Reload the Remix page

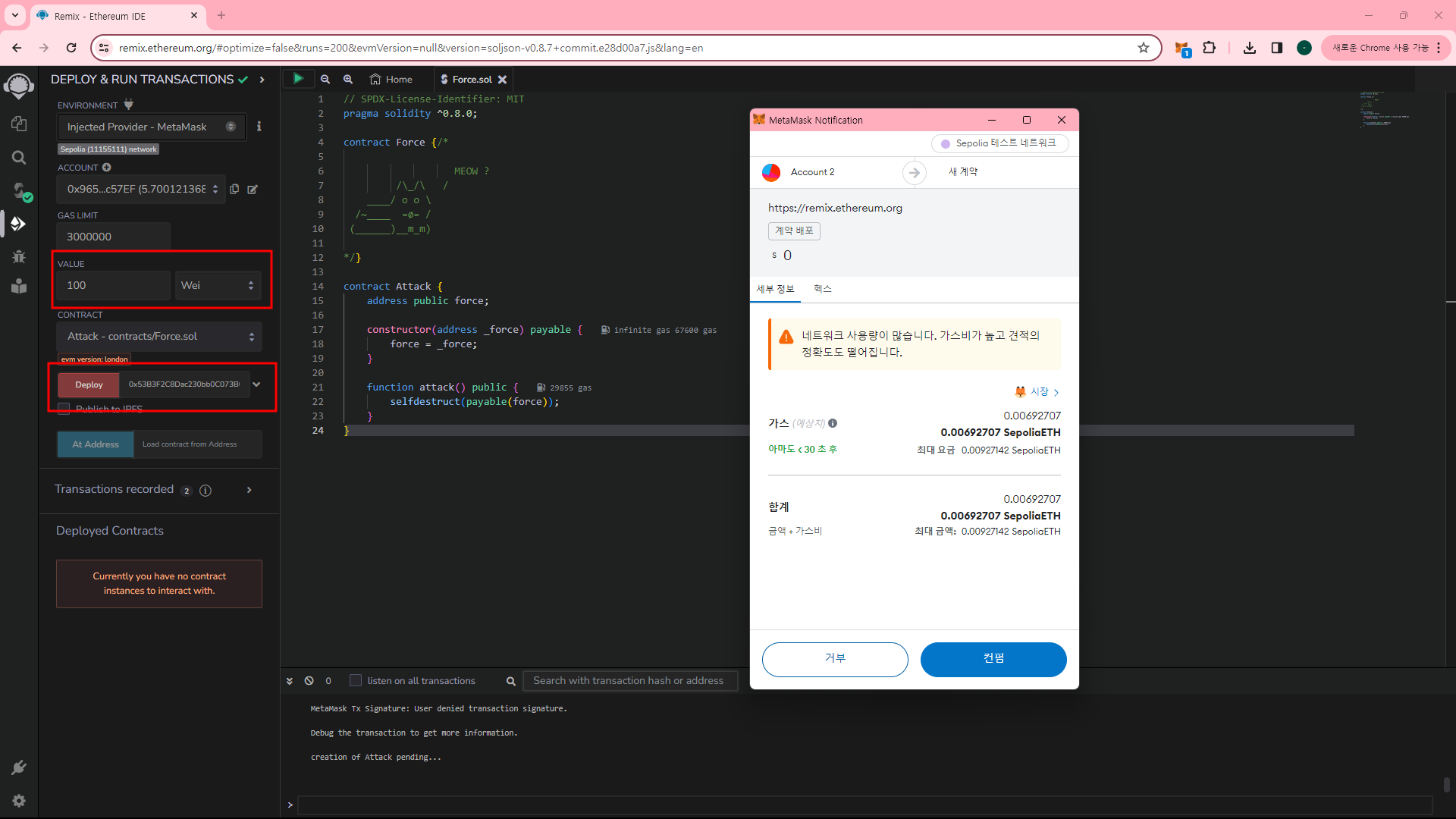[71, 48]
